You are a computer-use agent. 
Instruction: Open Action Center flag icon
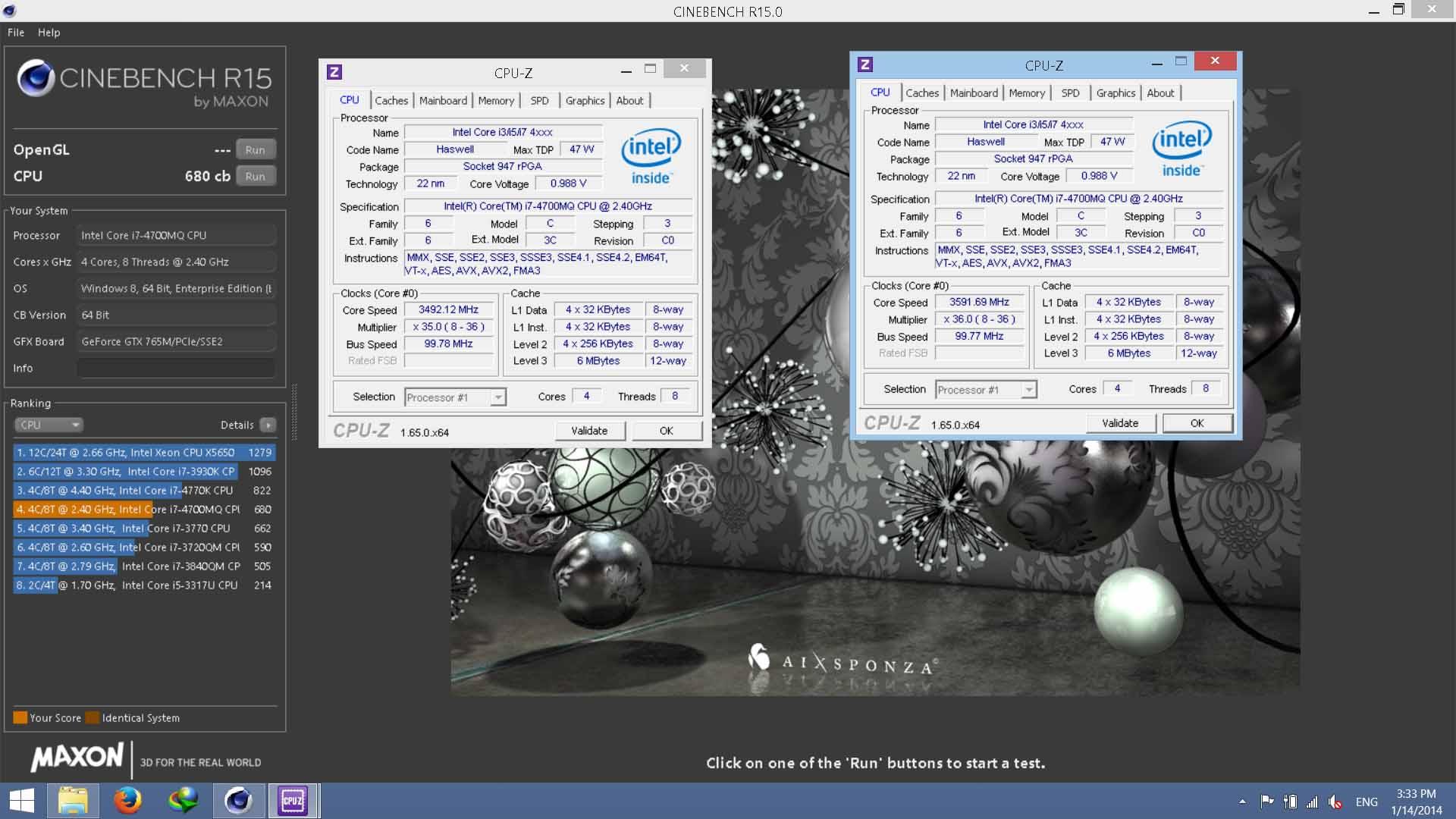pos(1266,802)
